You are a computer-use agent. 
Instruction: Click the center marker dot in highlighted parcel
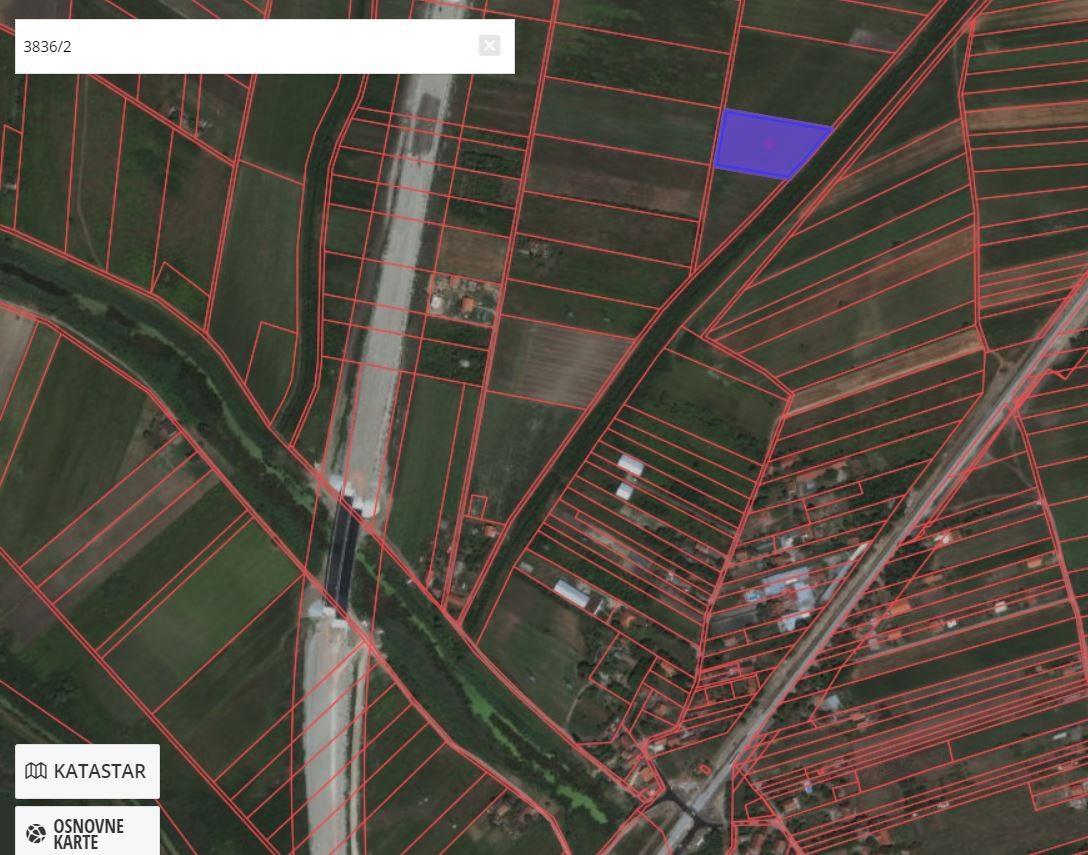tap(770, 144)
